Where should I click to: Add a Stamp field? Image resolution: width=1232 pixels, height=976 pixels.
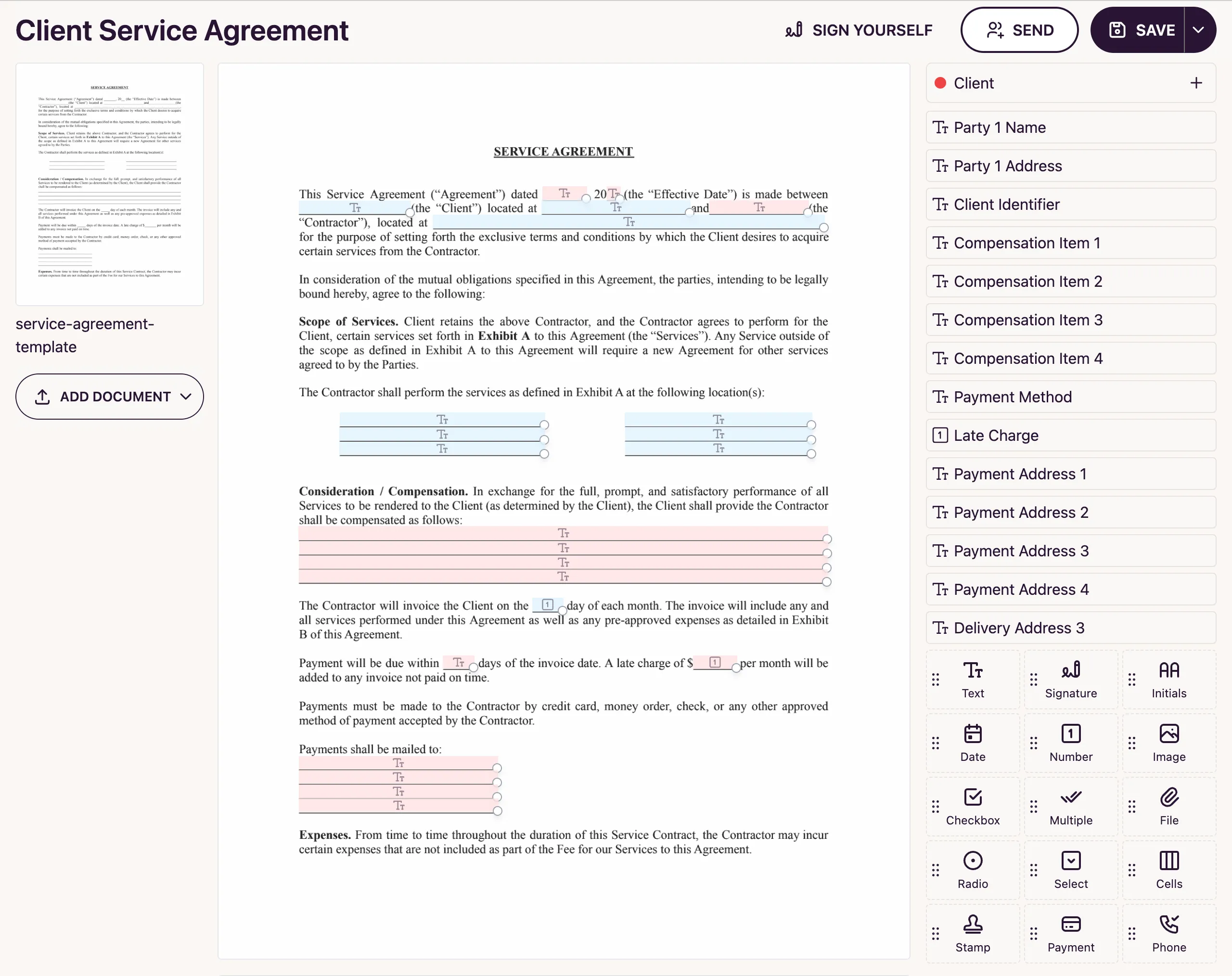pyautogui.click(x=973, y=934)
